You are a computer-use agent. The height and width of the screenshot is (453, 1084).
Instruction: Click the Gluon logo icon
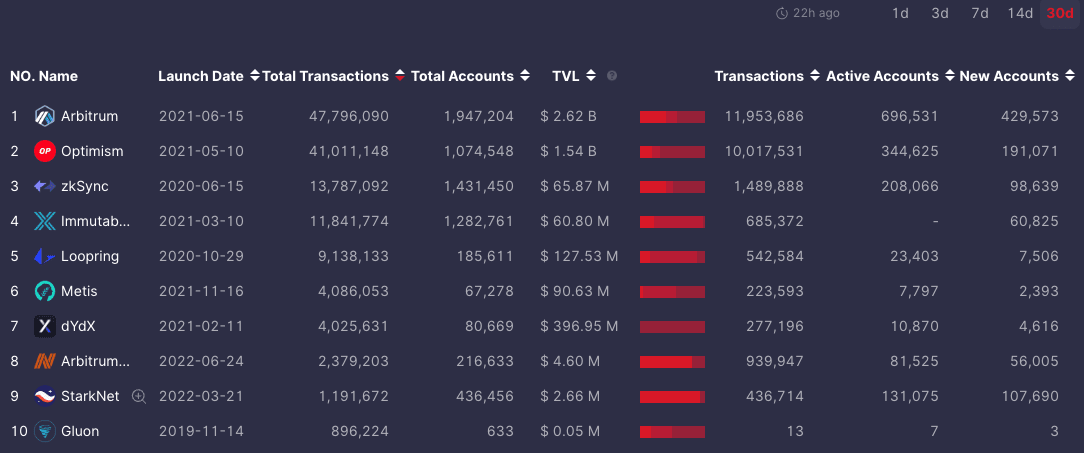pos(45,431)
